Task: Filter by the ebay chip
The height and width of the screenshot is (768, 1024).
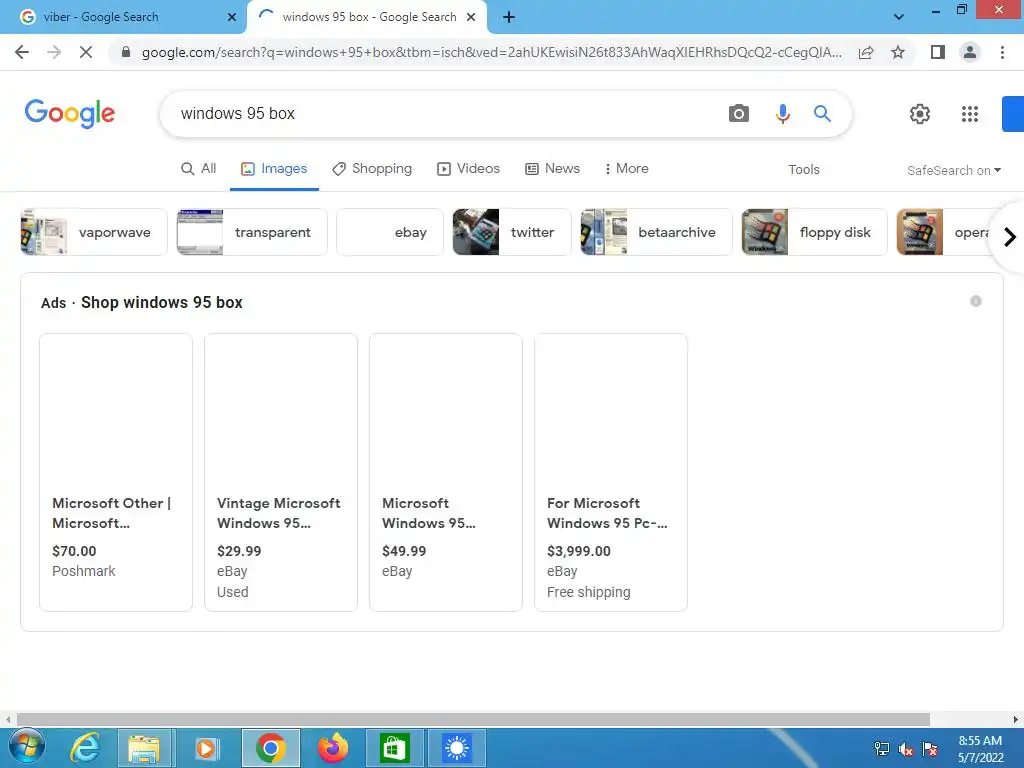Action: pyautogui.click(x=390, y=232)
